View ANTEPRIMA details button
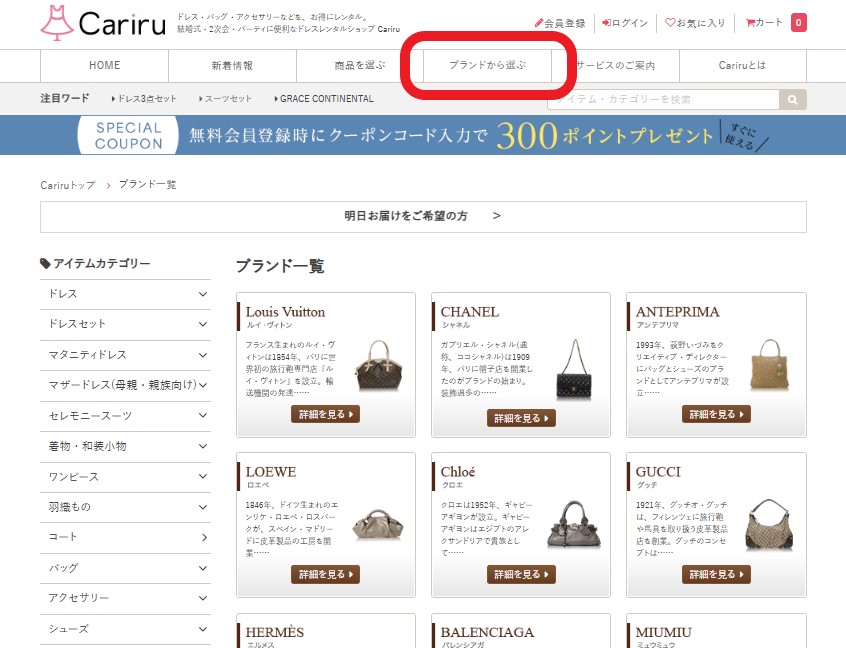 (716, 414)
